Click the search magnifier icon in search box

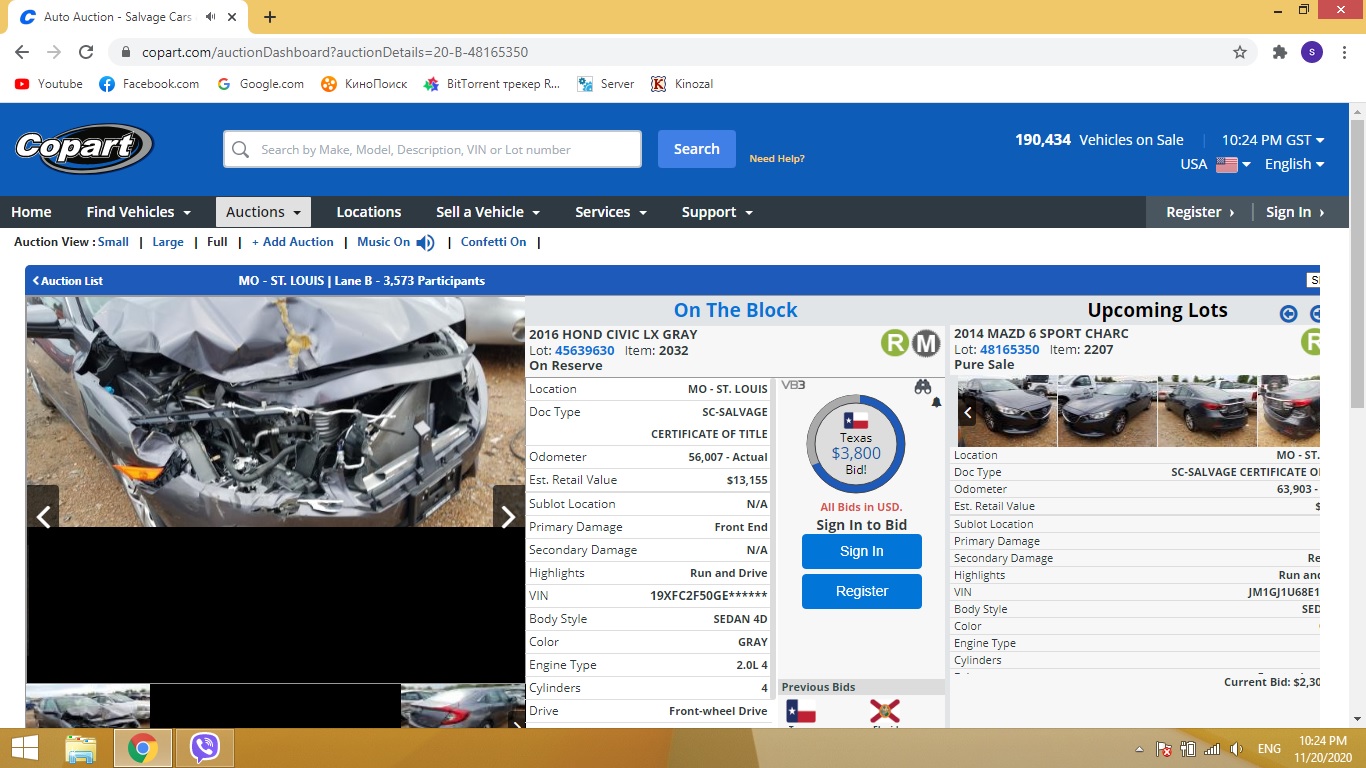(240, 150)
